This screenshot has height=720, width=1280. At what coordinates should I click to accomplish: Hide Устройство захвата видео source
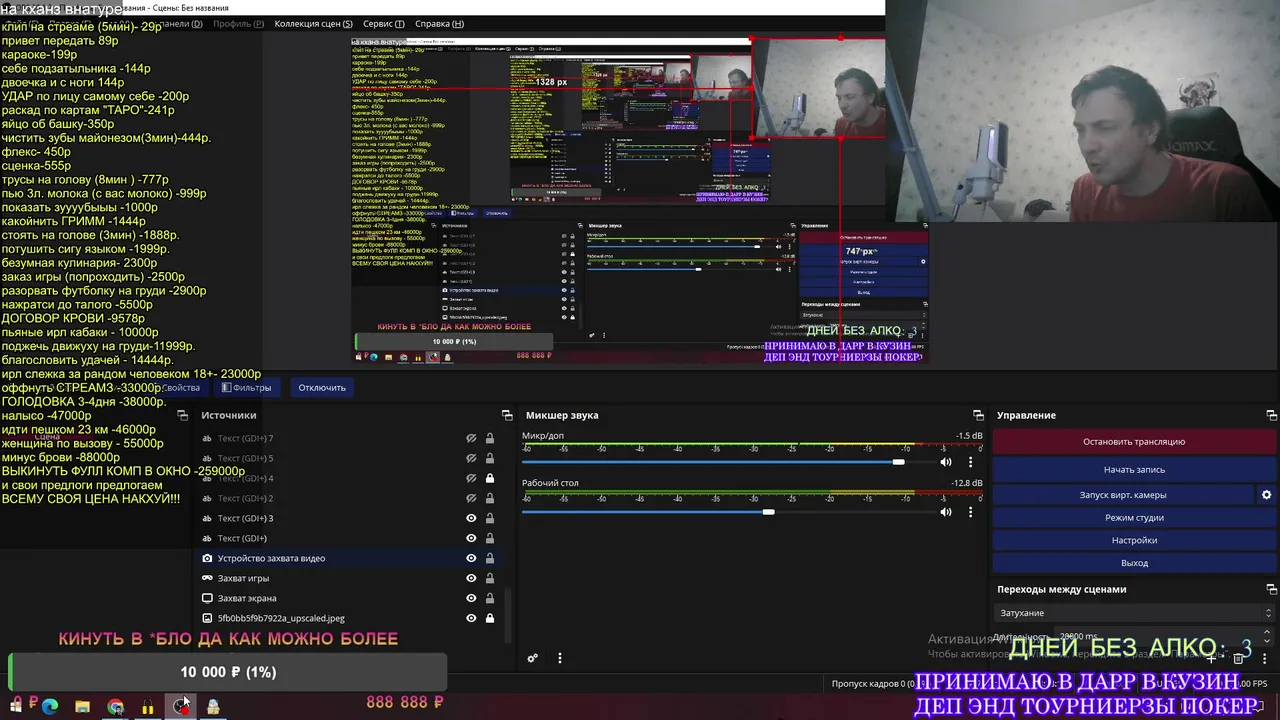[x=471, y=558]
